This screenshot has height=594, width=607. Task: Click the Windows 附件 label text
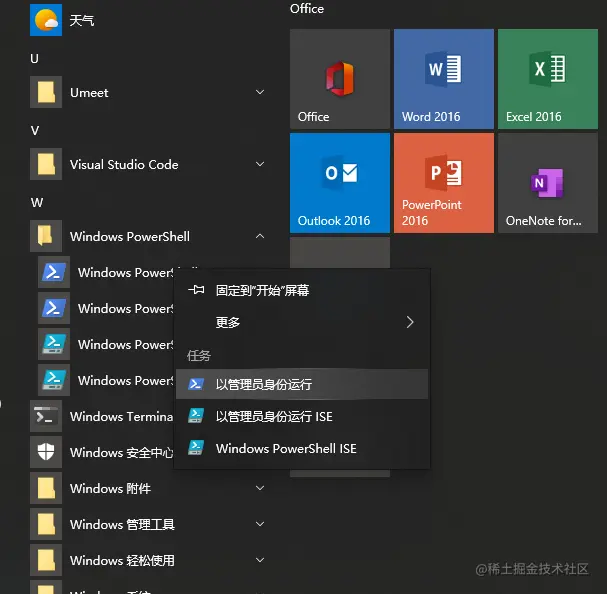click(x=110, y=488)
